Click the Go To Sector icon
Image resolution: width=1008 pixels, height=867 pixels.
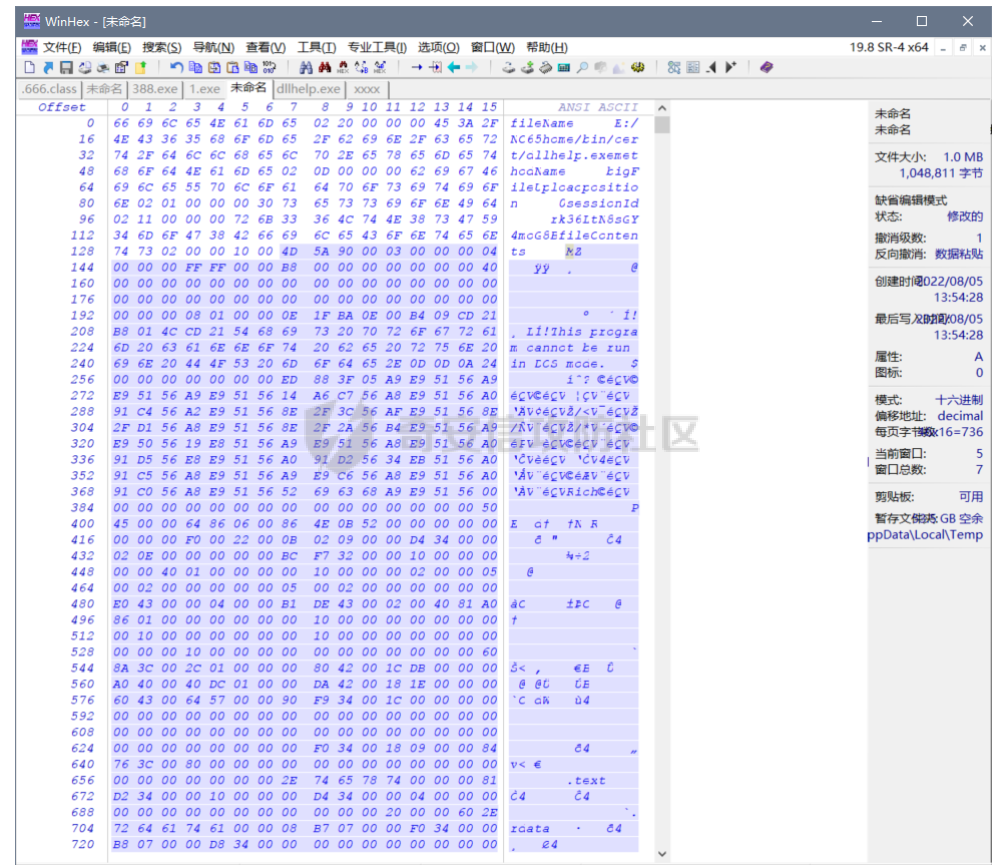pos(435,67)
